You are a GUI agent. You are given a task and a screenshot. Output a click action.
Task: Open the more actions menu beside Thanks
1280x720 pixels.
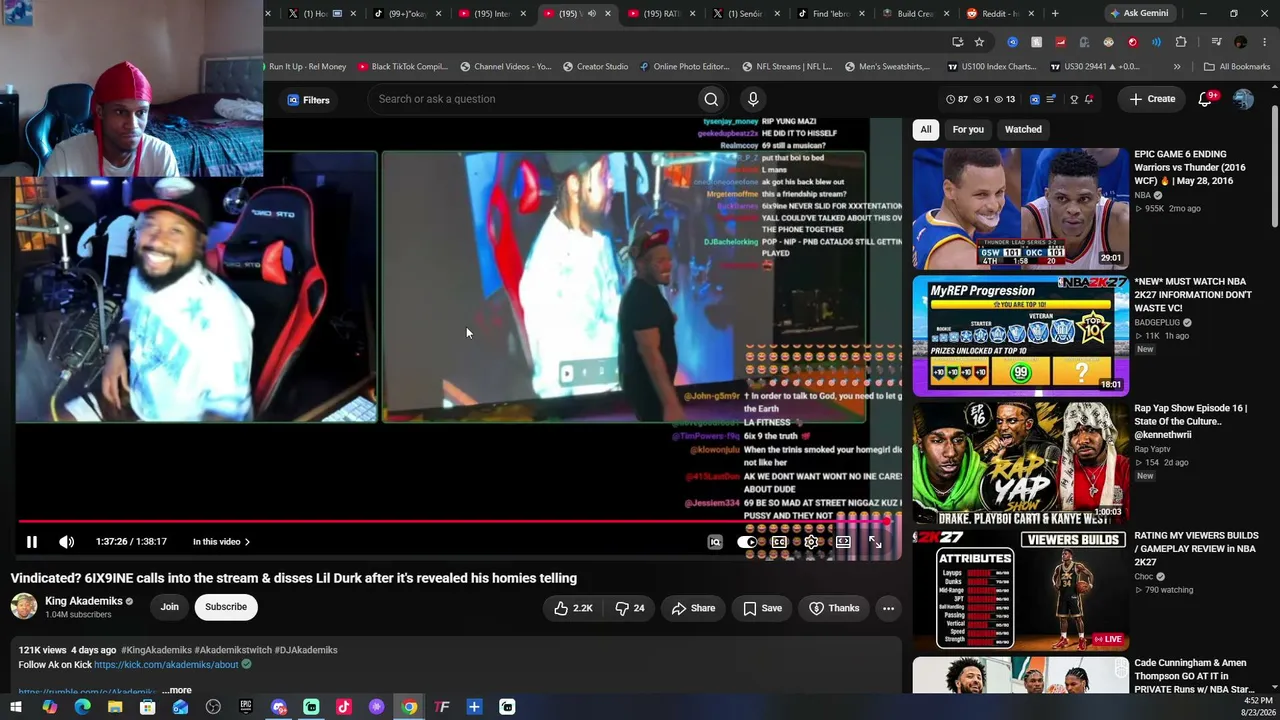[888, 608]
